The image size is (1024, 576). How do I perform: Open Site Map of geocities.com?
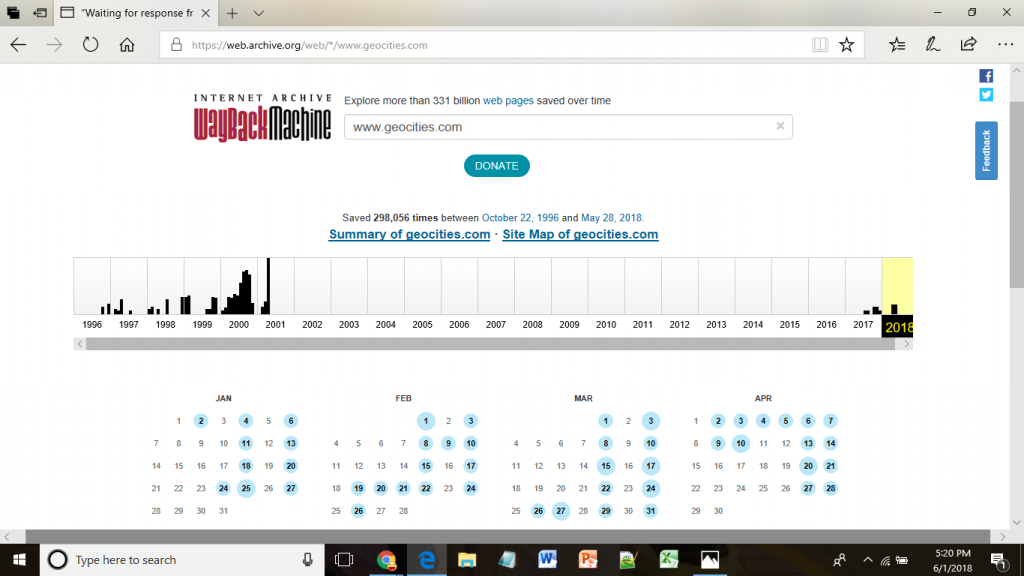(x=580, y=234)
